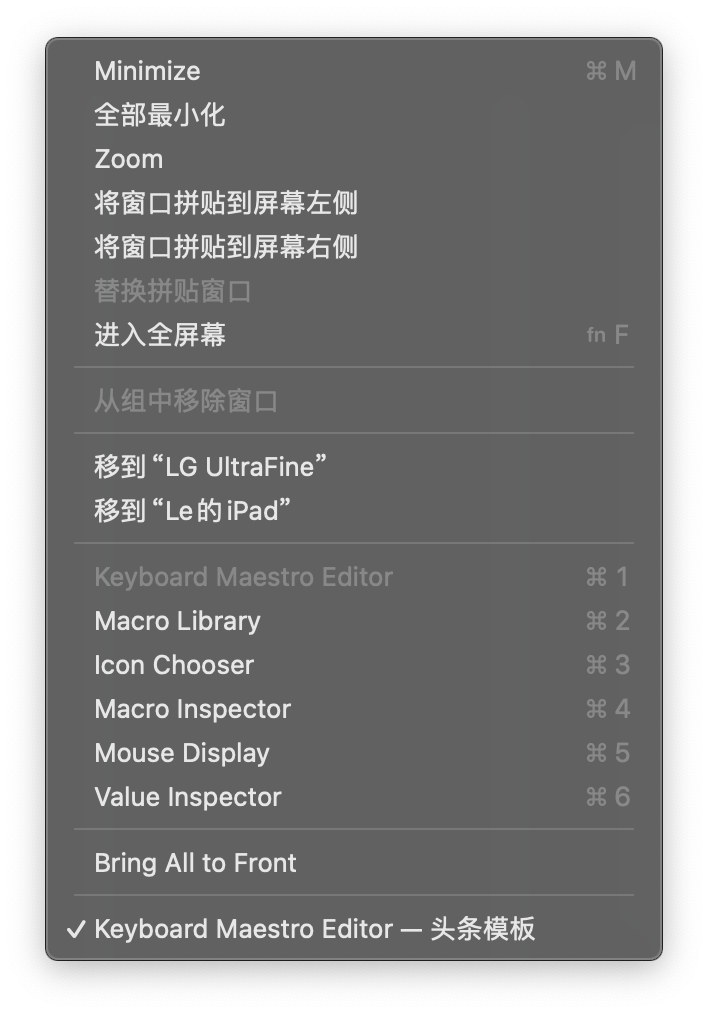Viewport: 708px width, 1014px height.
Task: Click the 替换拼贴窗口 menu item
Action: tap(173, 291)
